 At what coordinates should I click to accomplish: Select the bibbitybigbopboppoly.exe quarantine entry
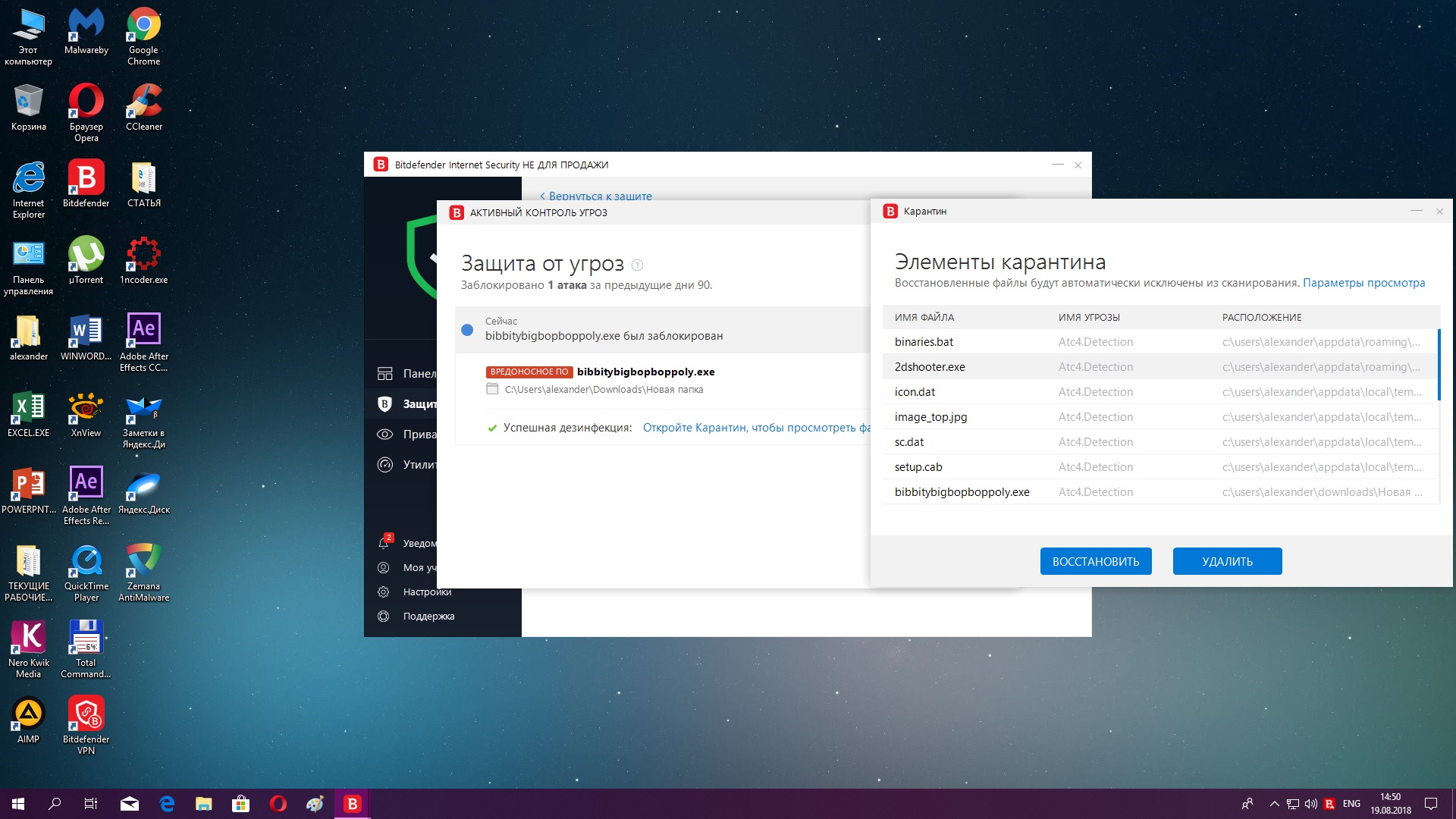coord(962,492)
